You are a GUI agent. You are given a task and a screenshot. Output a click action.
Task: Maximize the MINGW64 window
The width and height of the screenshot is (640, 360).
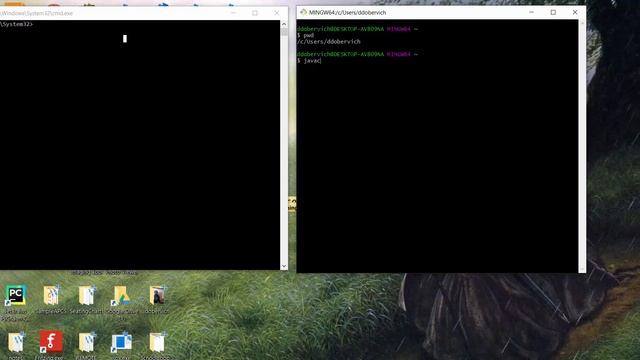[x=553, y=12]
